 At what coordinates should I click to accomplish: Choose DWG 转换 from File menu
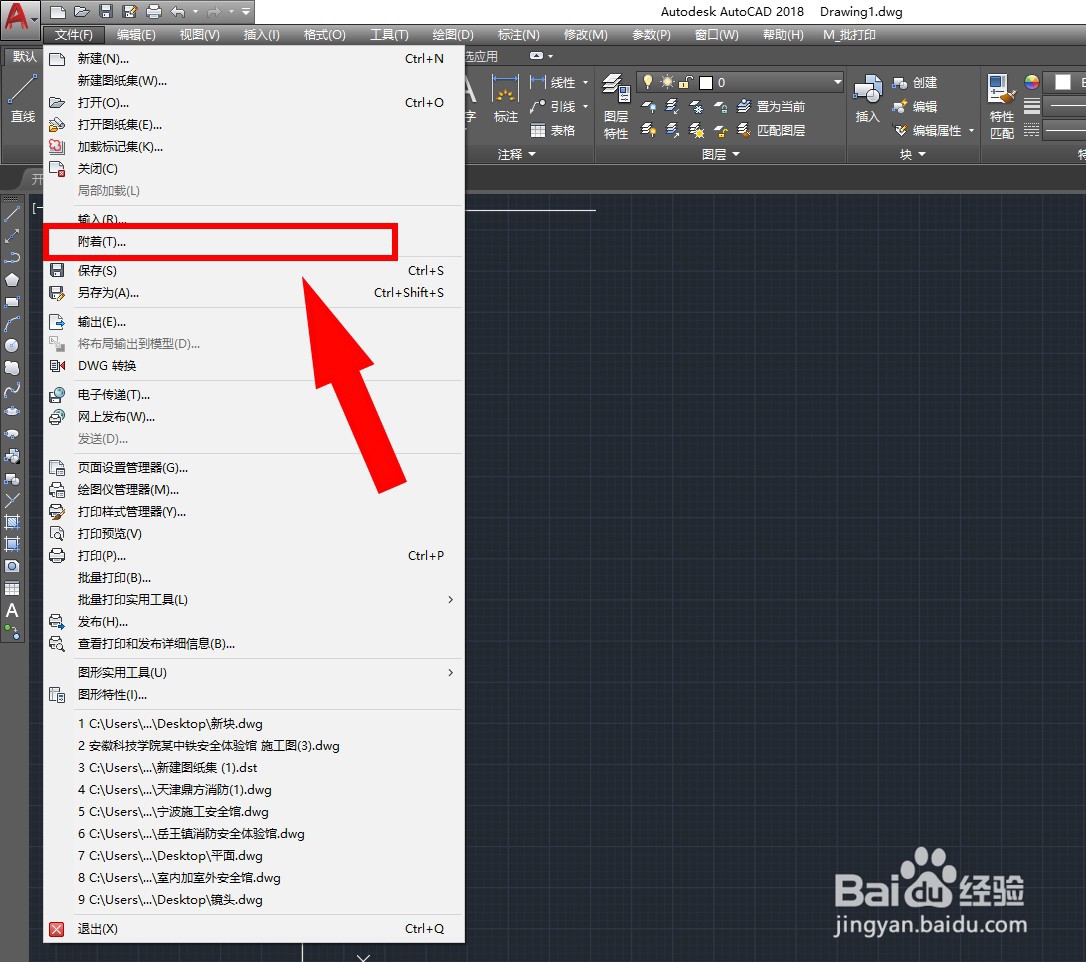[254, 366]
